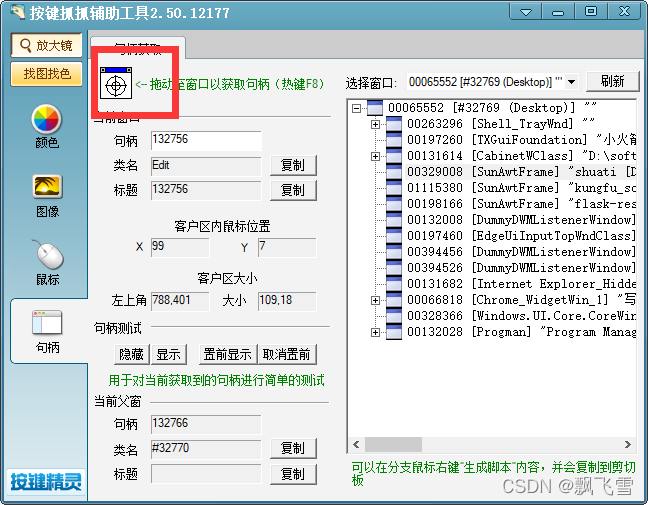Screen dimensions: 648x505
Task: Open the 颜色 color tool in sidebar
Action: [47, 126]
